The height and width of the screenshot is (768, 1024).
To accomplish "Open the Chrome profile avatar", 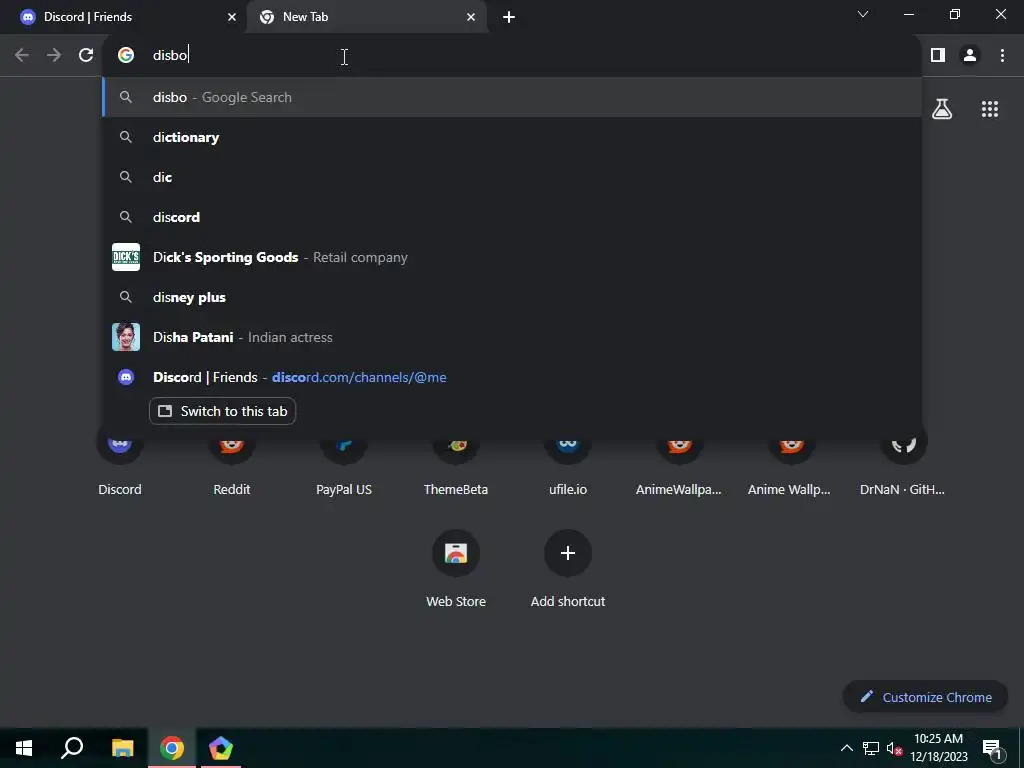I will 970,55.
